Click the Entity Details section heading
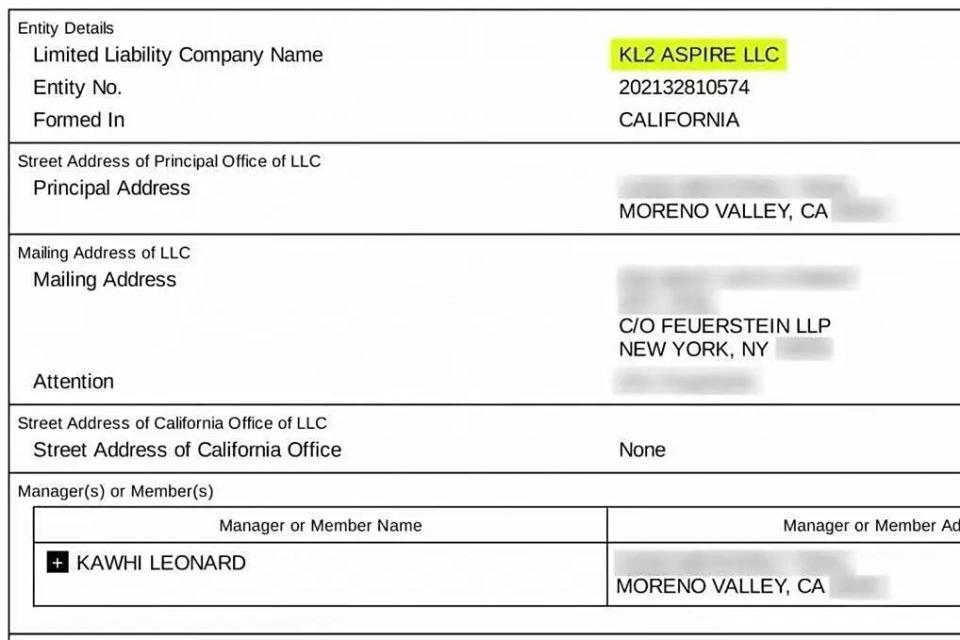The width and height of the screenshot is (960, 640). tap(66, 28)
